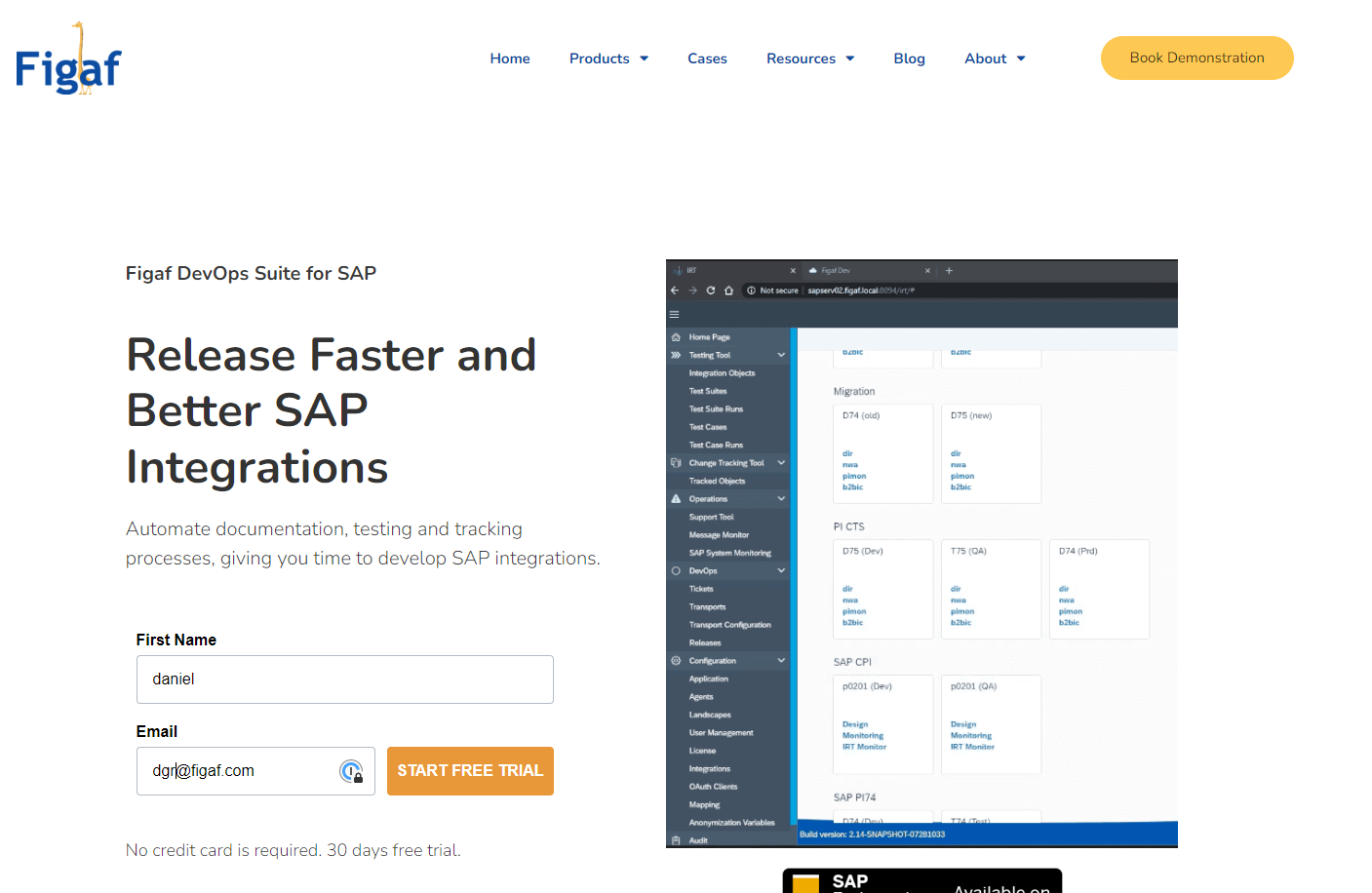Click the browser back arrow in the product screenshot

point(675,291)
